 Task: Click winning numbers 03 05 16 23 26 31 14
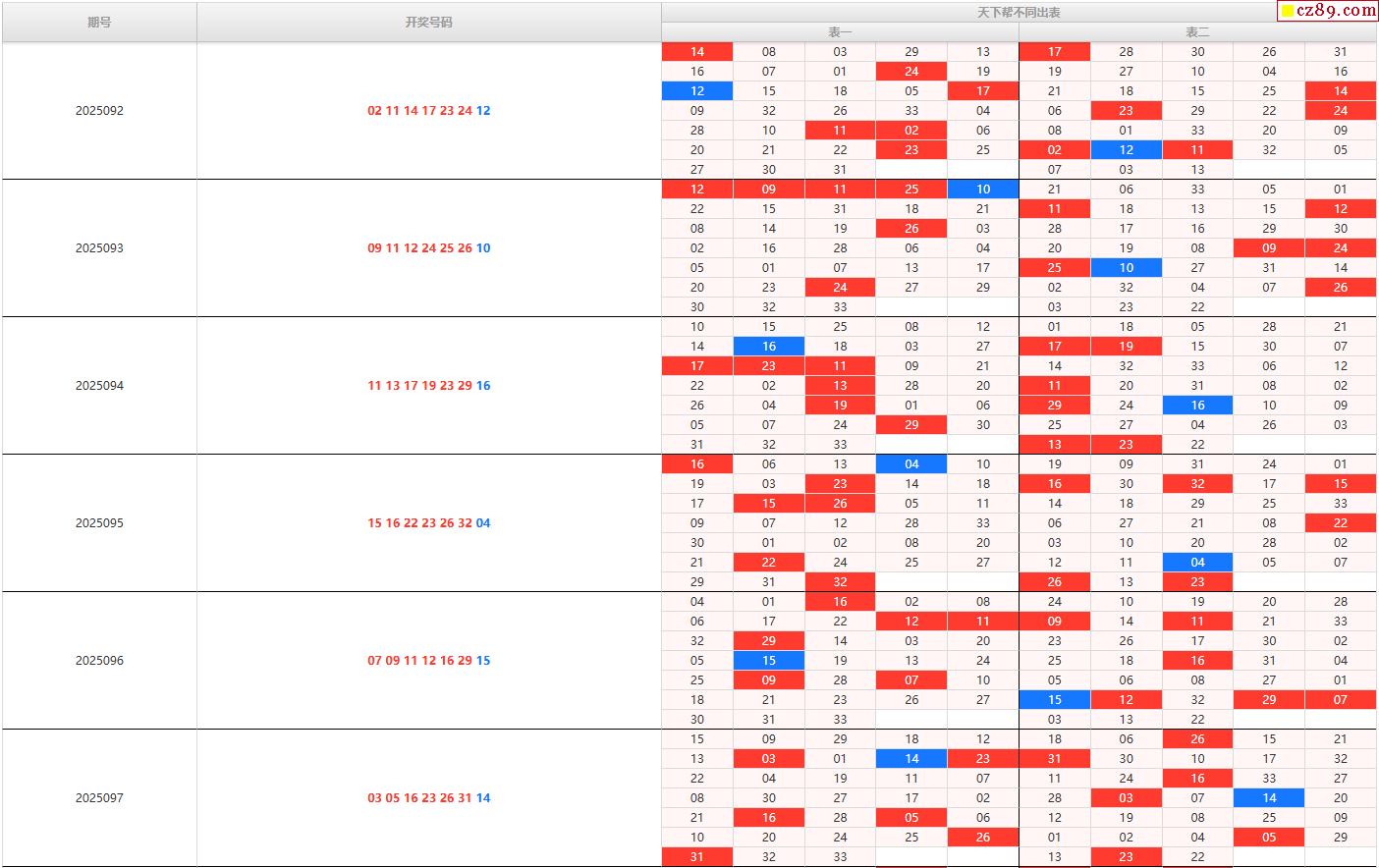point(429,798)
